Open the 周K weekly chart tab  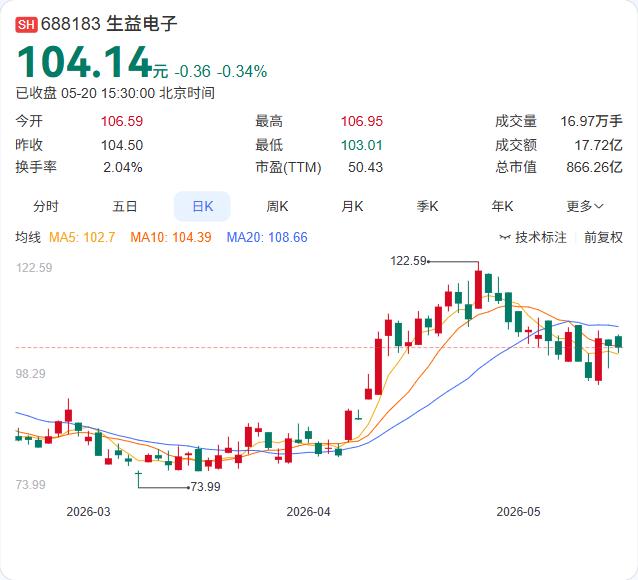tap(277, 206)
